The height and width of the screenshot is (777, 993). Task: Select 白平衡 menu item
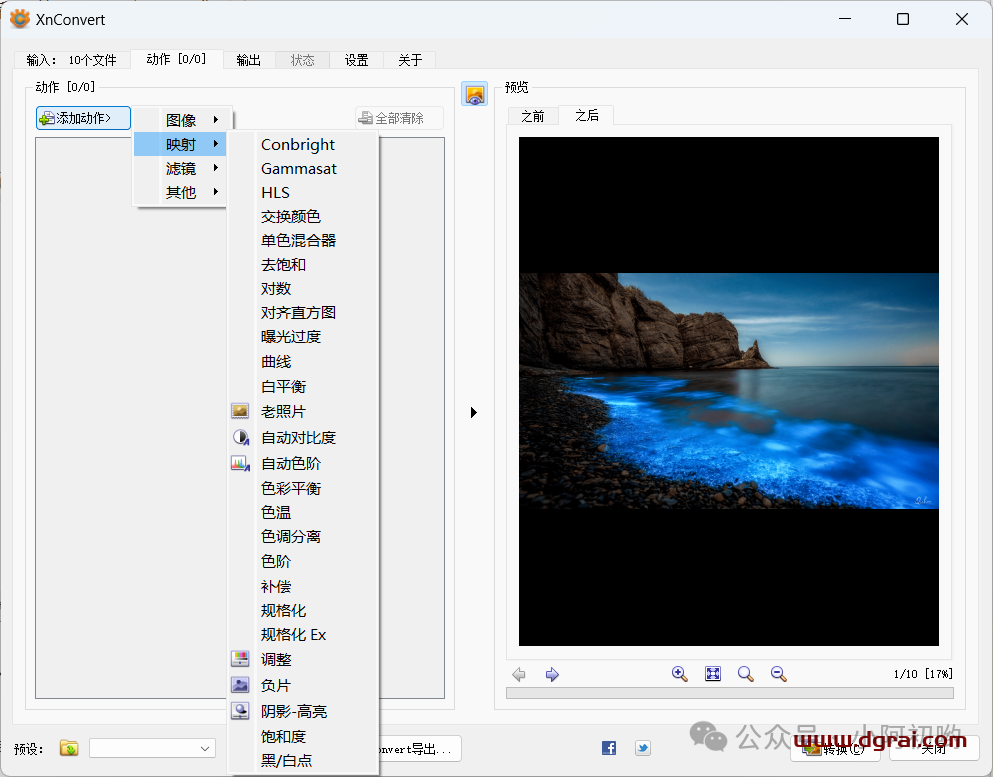point(303,386)
